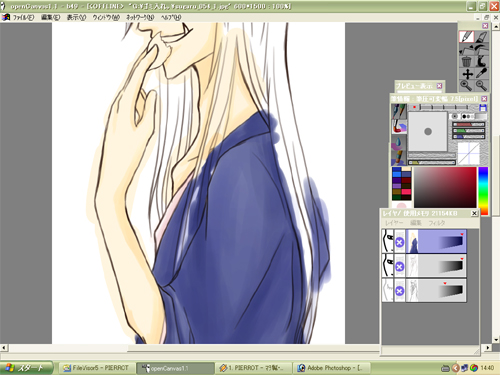Open the ヘルプ(H) menu

[x=171, y=17]
